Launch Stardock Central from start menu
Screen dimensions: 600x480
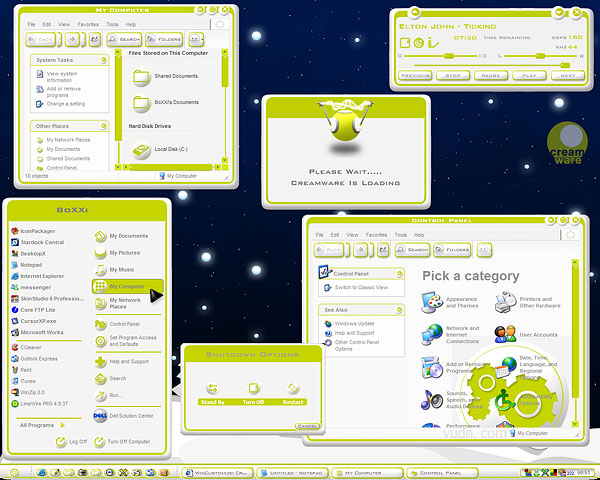pos(38,242)
